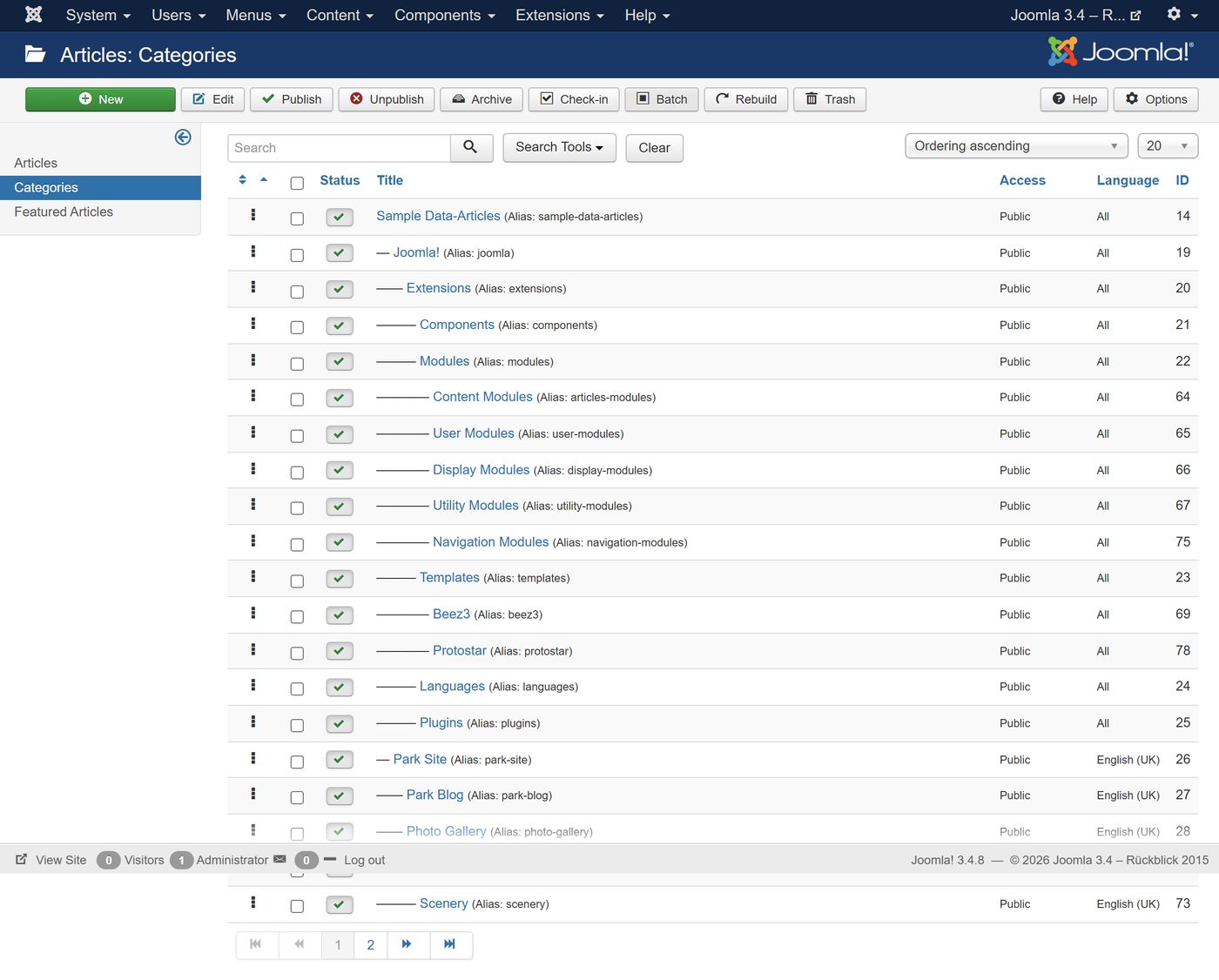Expand the System menu
Image resolution: width=1219 pixels, height=980 pixels.
[98, 16]
